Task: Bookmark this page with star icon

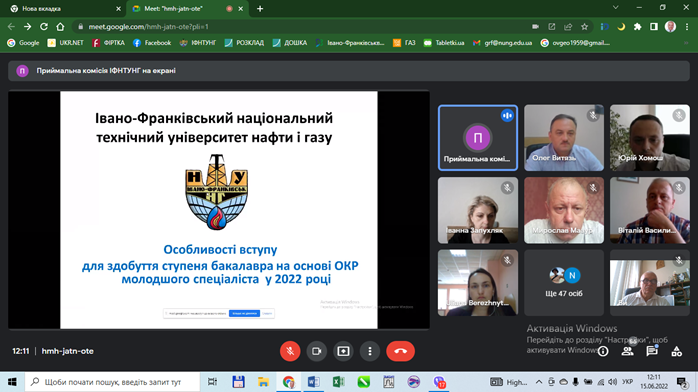Action: [x=584, y=27]
